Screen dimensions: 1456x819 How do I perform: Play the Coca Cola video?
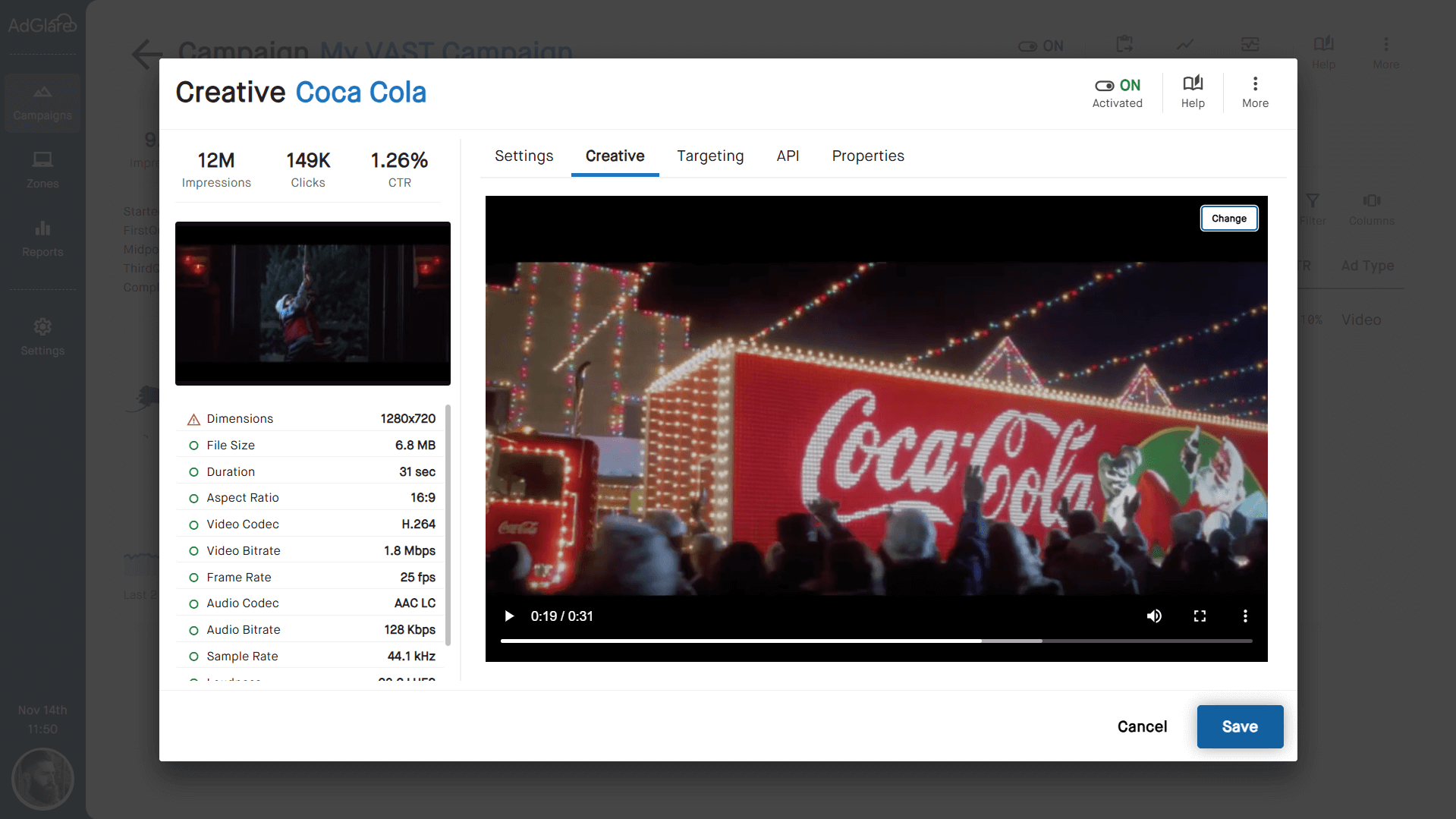pyautogui.click(x=509, y=616)
